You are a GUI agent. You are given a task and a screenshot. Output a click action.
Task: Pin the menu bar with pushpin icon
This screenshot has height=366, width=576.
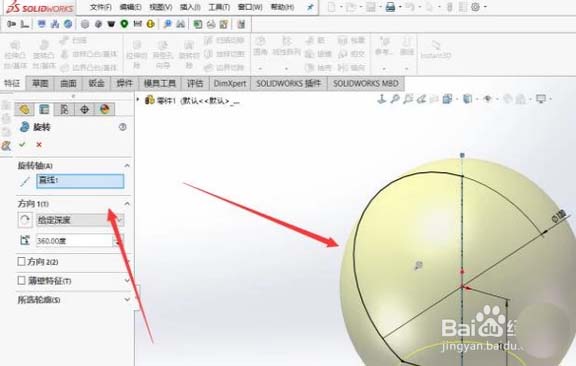tap(310, 7)
